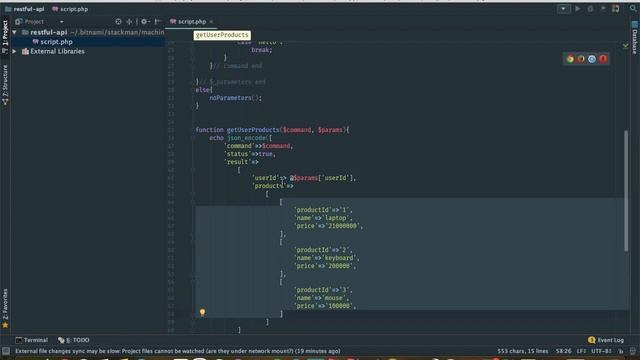This screenshot has width=640, height=360.
Task: Click the status bar sync warning message
Action: coord(178,351)
